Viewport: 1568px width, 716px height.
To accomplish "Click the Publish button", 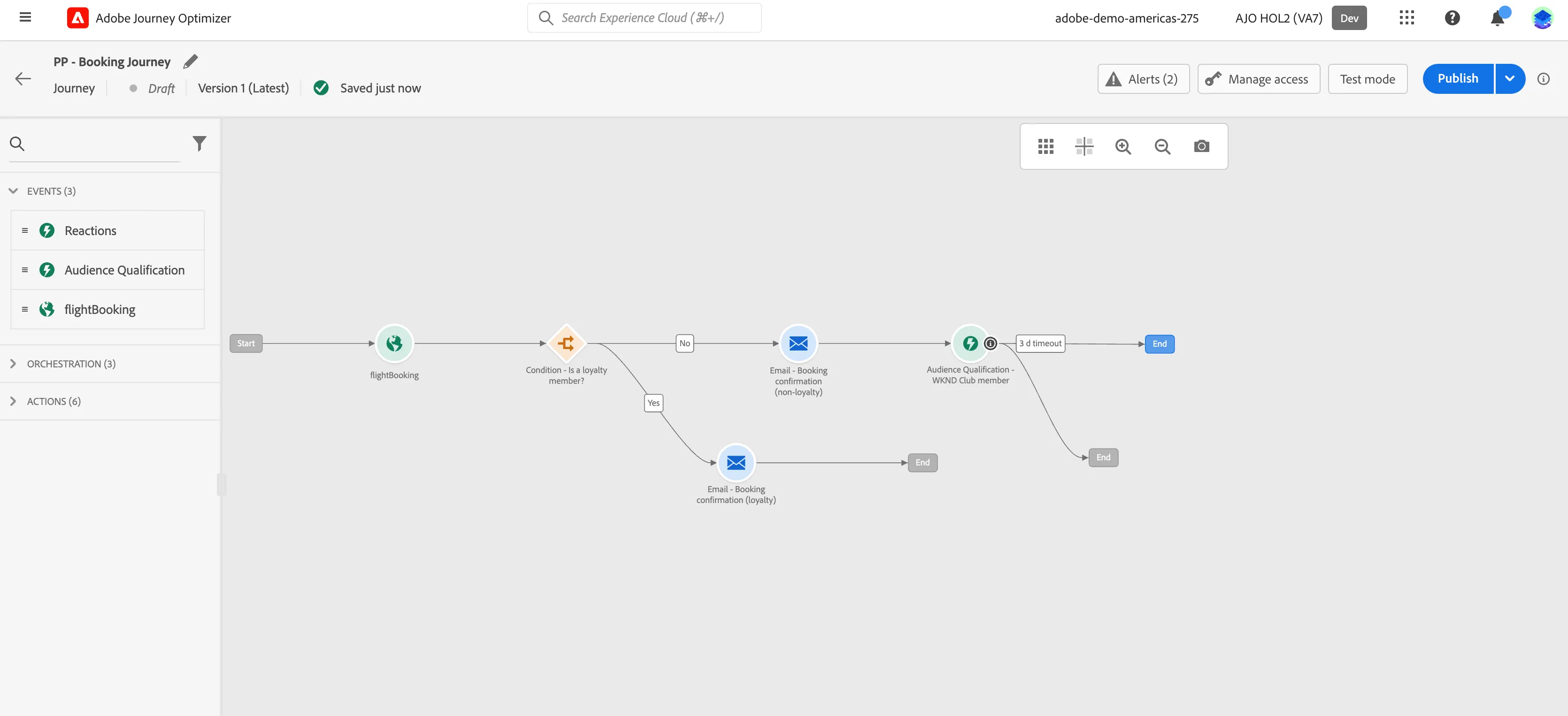I will (x=1458, y=78).
